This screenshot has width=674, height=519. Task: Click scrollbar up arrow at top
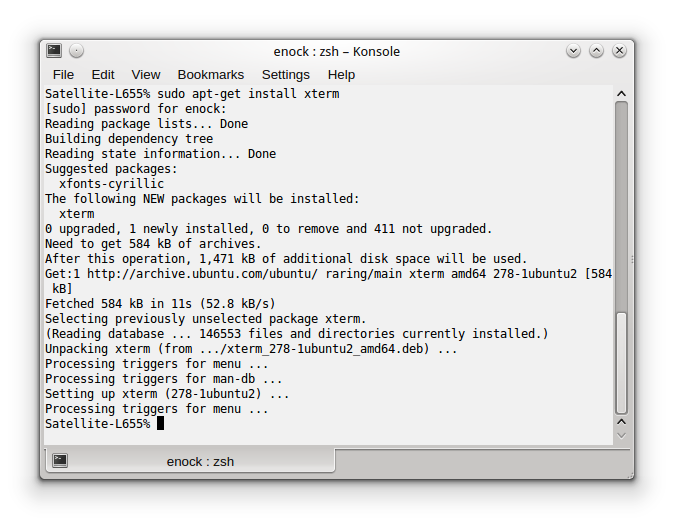(621, 93)
